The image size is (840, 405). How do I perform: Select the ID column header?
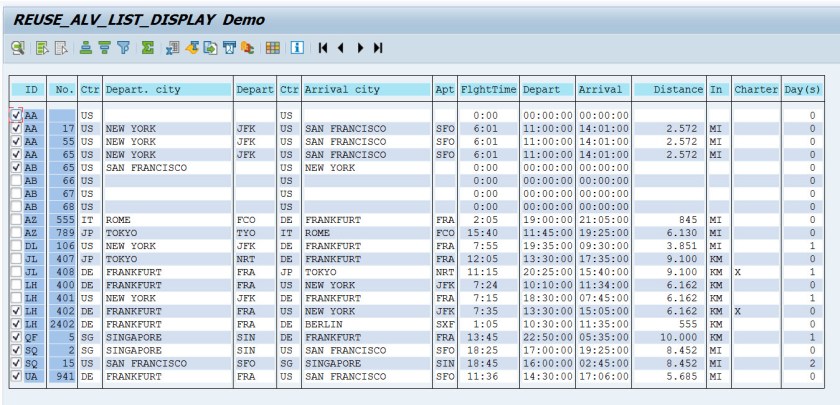[x=28, y=89]
